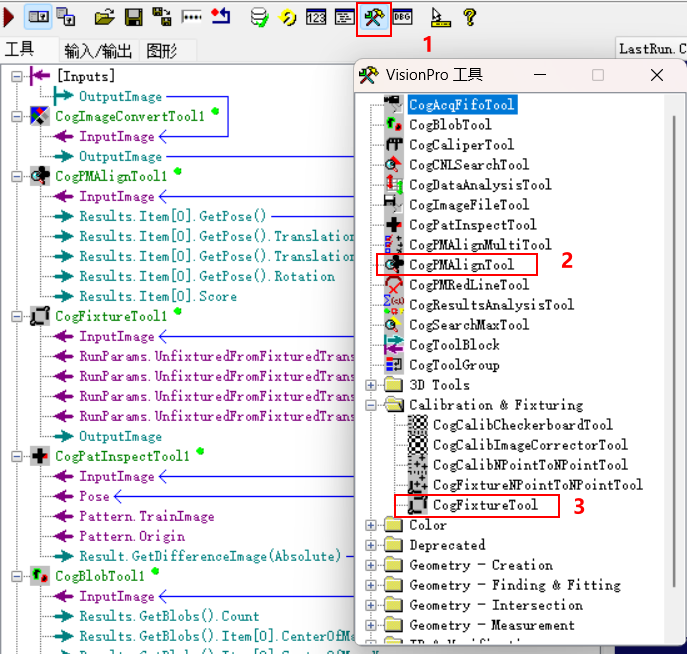Click the database with green check icon
The width and height of the screenshot is (687, 654).
click(259, 18)
